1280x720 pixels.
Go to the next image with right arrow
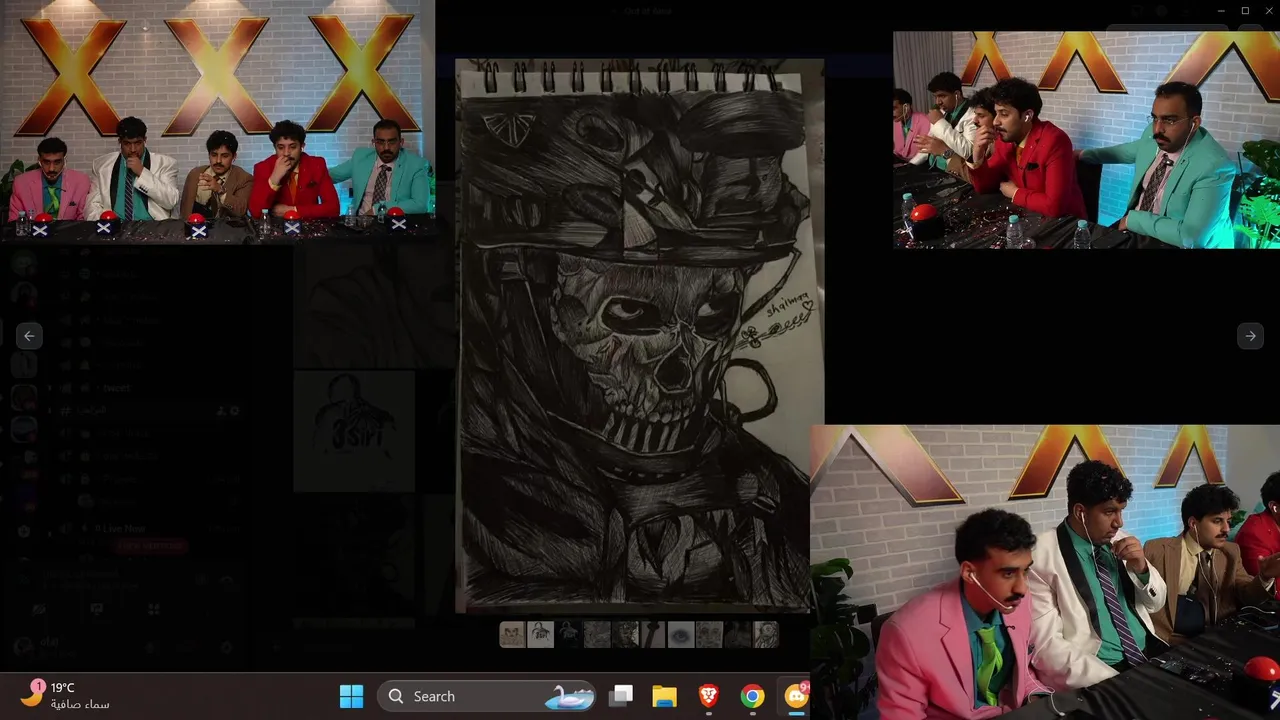point(1250,336)
